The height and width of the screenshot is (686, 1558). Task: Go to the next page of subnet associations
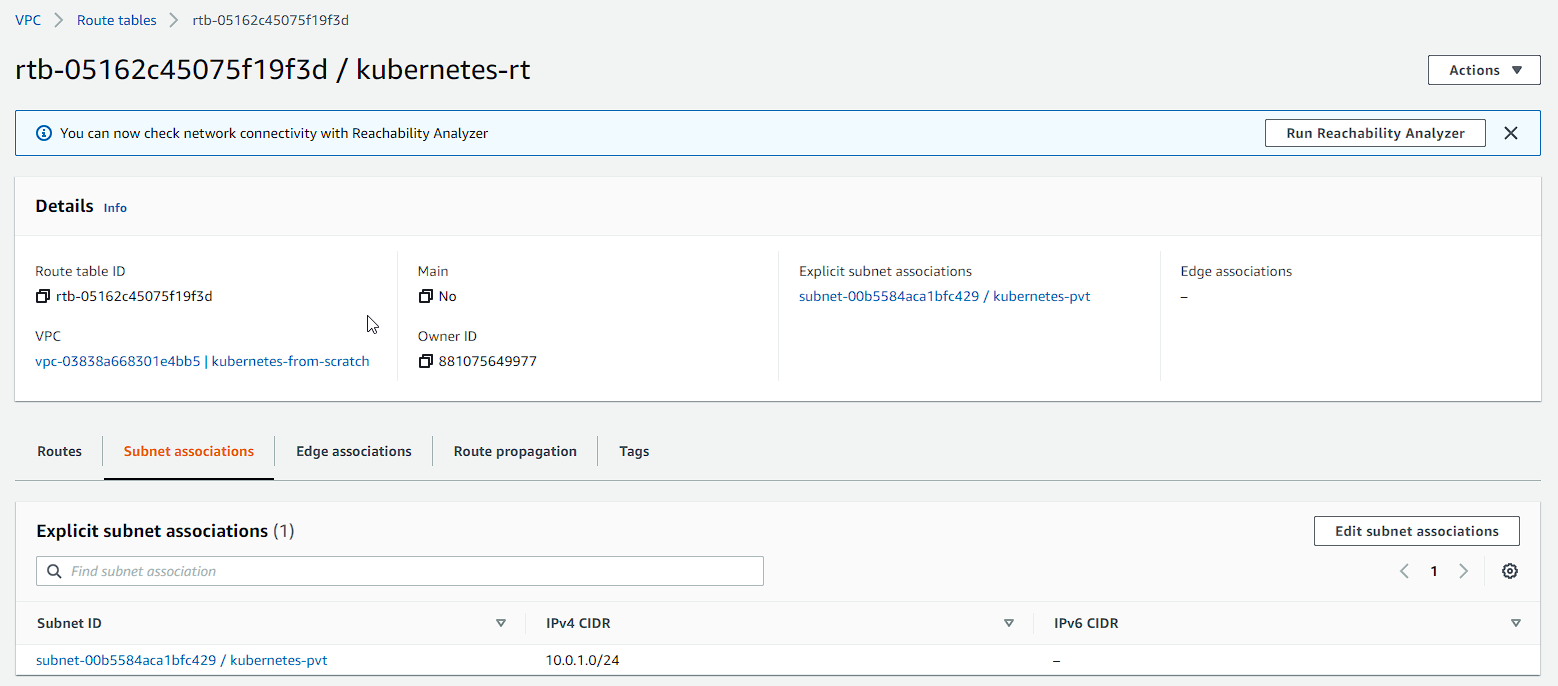(1463, 570)
